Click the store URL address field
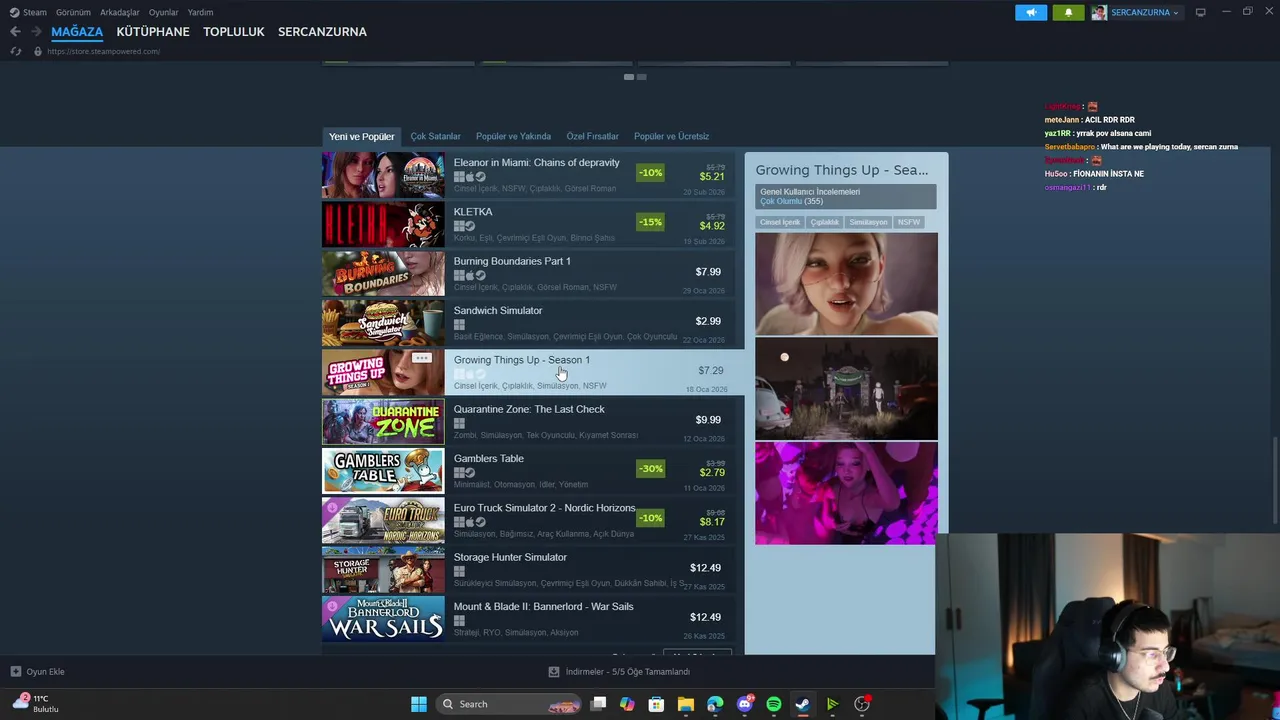Screen dimensions: 1280x720 click(103, 51)
